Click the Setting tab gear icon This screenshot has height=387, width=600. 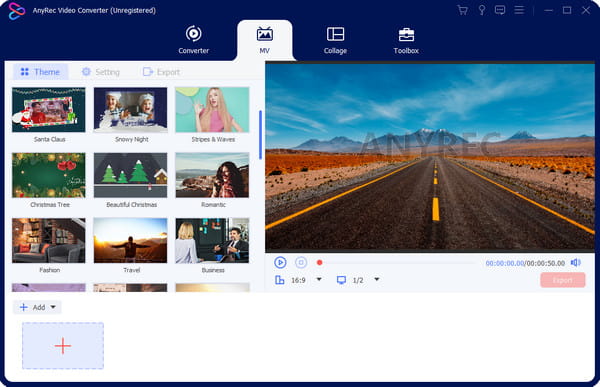click(x=86, y=72)
